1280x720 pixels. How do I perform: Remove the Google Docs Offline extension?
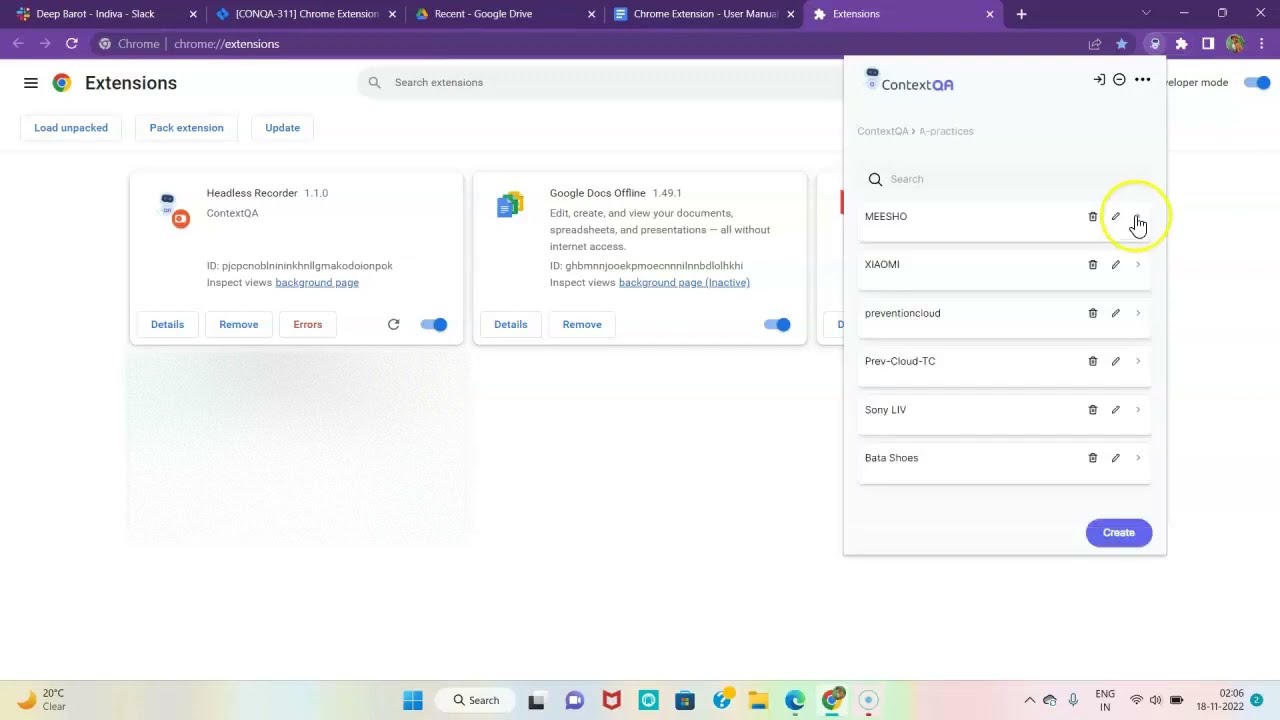[x=582, y=324]
